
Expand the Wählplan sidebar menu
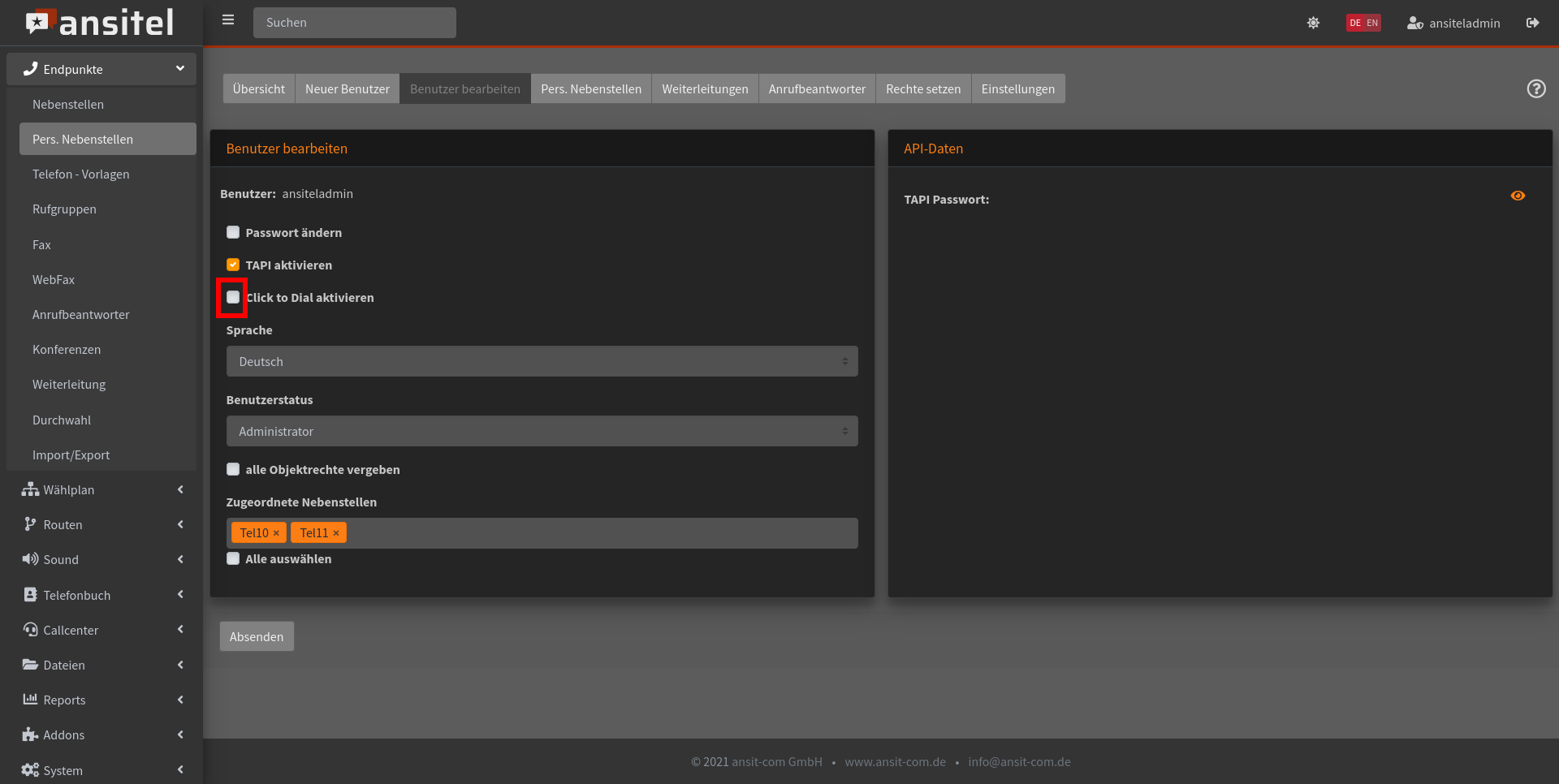pyautogui.click(x=101, y=490)
